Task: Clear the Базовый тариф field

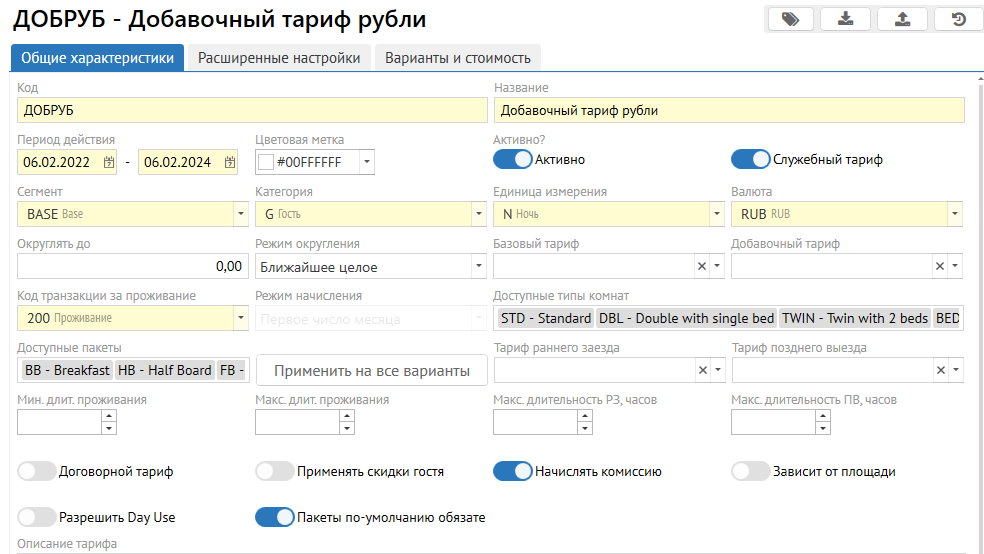Action: 702,267
